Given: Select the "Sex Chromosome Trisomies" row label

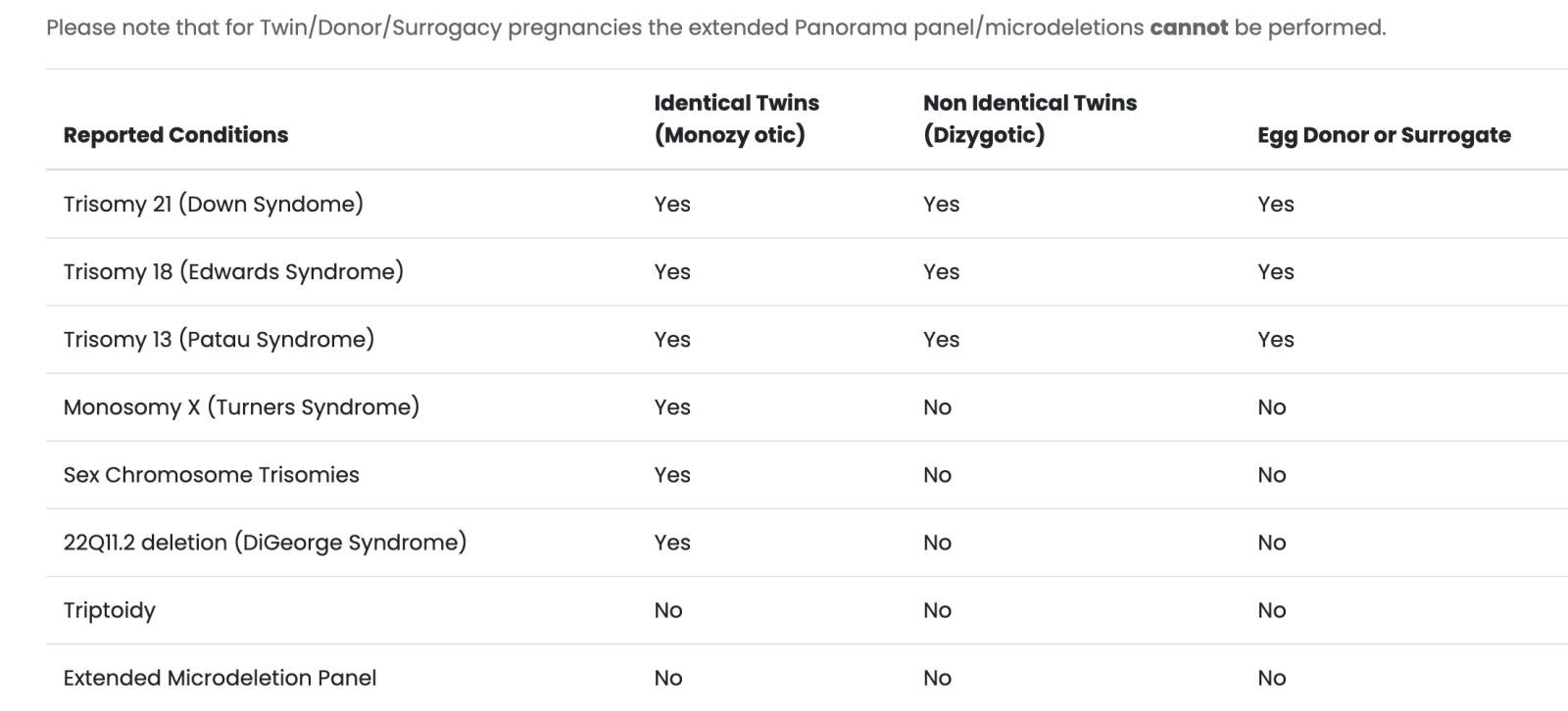Looking at the screenshot, I should [x=211, y=475].
